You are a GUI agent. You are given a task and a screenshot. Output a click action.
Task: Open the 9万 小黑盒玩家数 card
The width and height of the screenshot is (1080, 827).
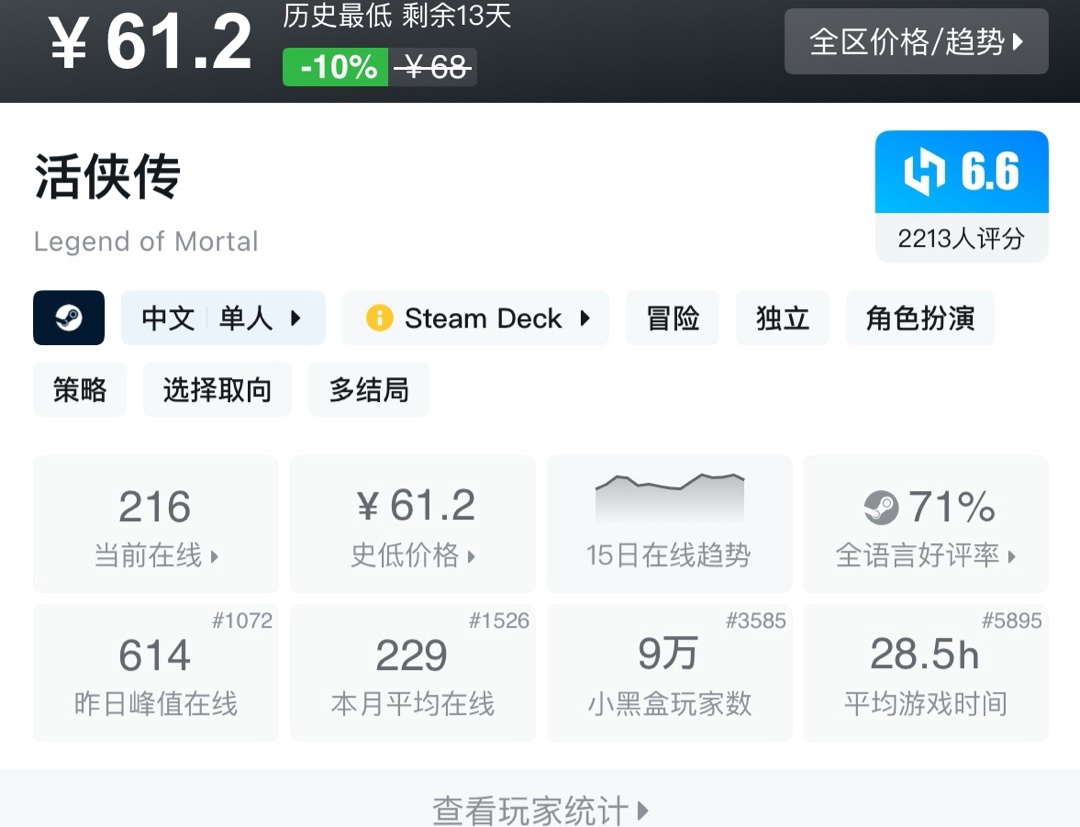tap(669, 673)
